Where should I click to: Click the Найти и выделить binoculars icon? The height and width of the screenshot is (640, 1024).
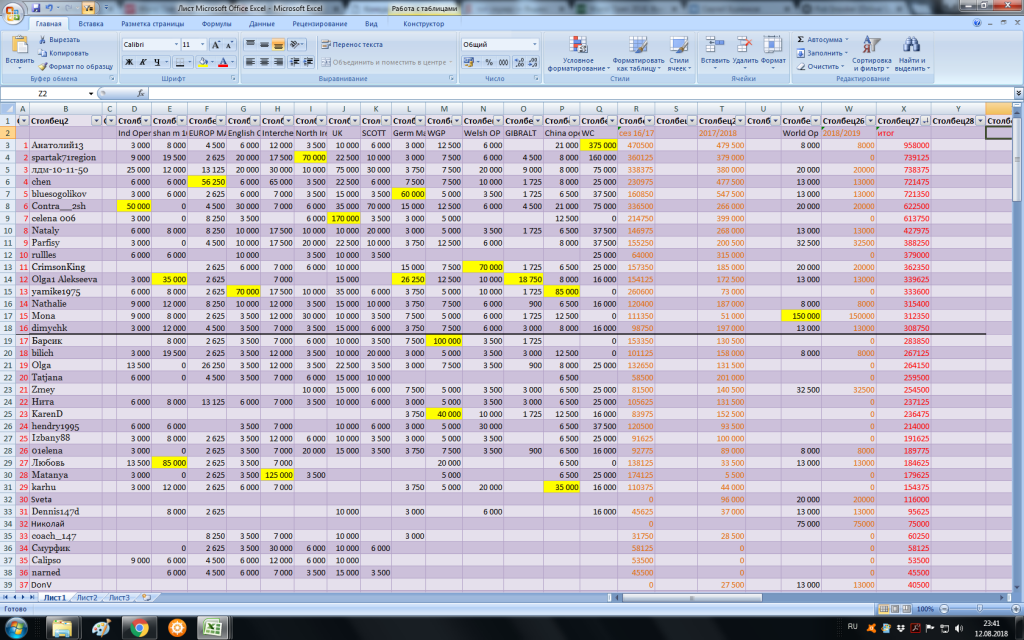(x=911, y=45)
